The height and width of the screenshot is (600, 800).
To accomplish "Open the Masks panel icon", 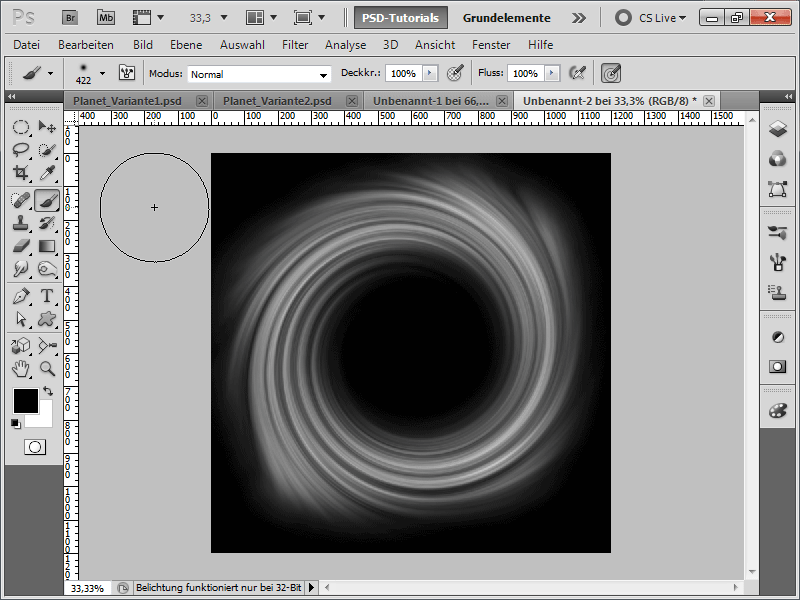I will tap(778, 367).
